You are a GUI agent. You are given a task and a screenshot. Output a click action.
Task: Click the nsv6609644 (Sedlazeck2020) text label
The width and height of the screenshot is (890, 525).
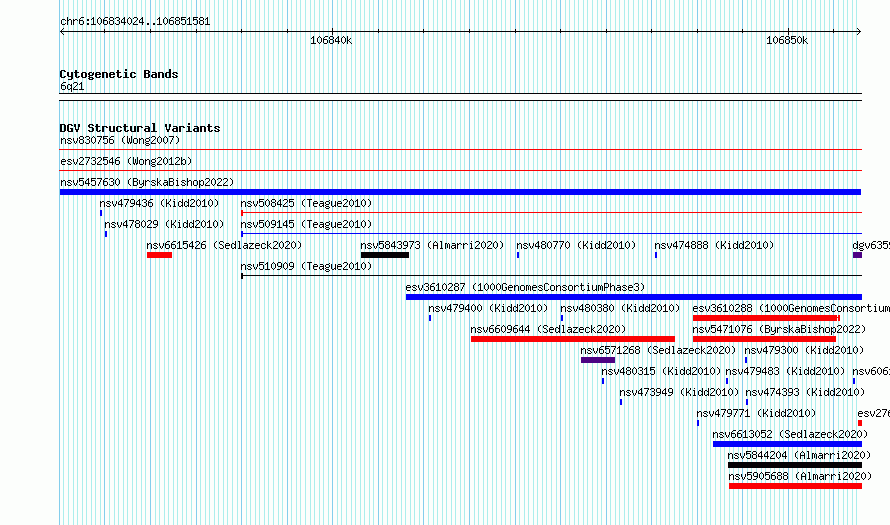548,329
